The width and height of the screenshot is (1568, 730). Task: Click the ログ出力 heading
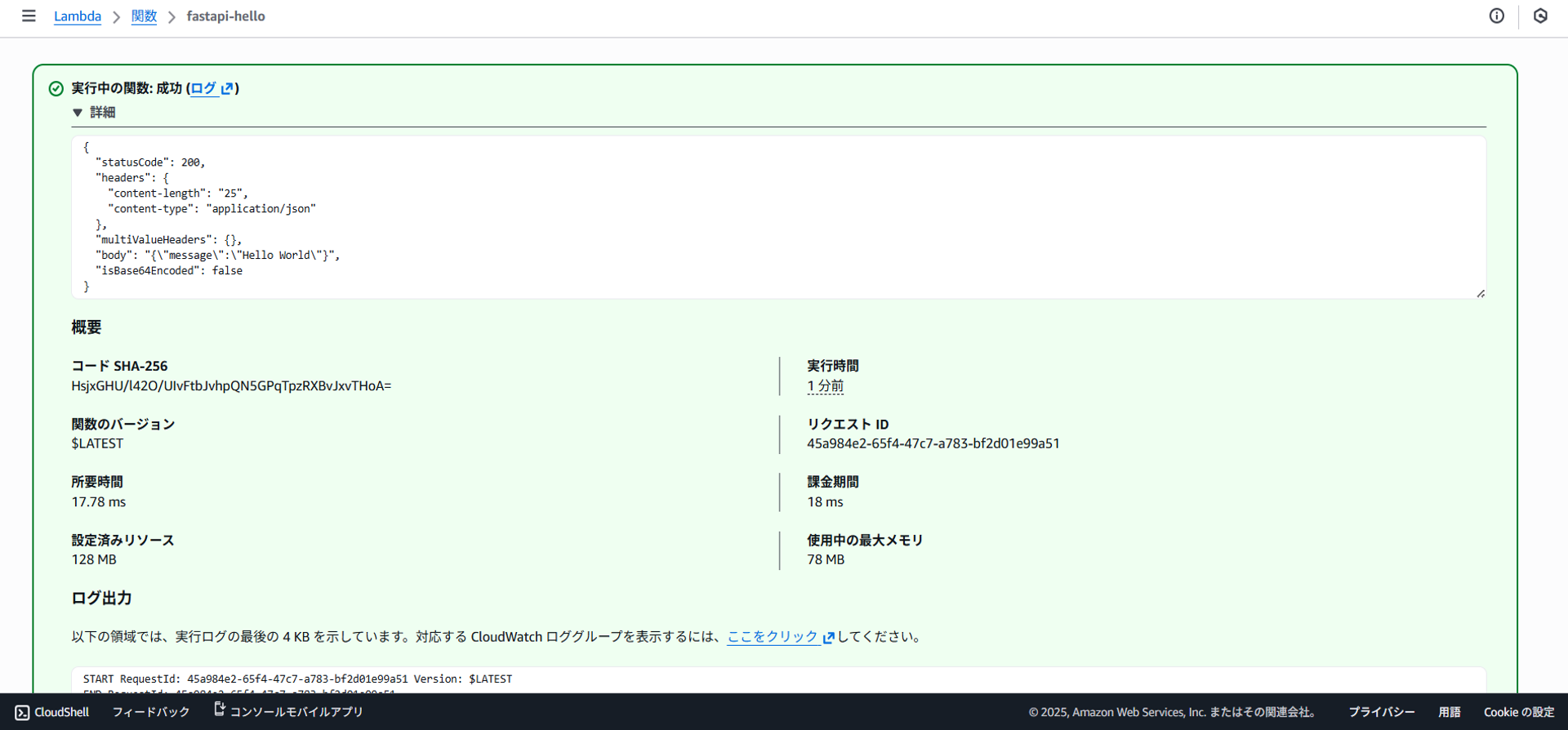coord(101,598)
